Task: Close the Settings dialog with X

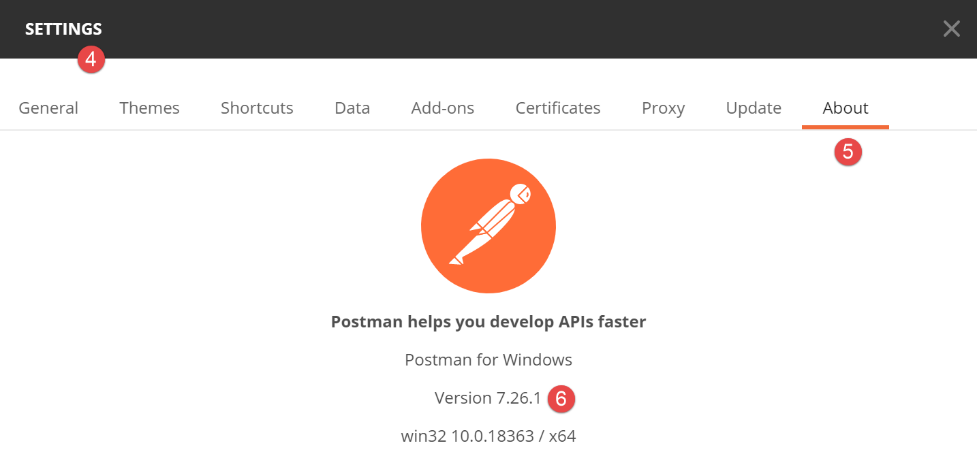Action: tap(951, 29)
